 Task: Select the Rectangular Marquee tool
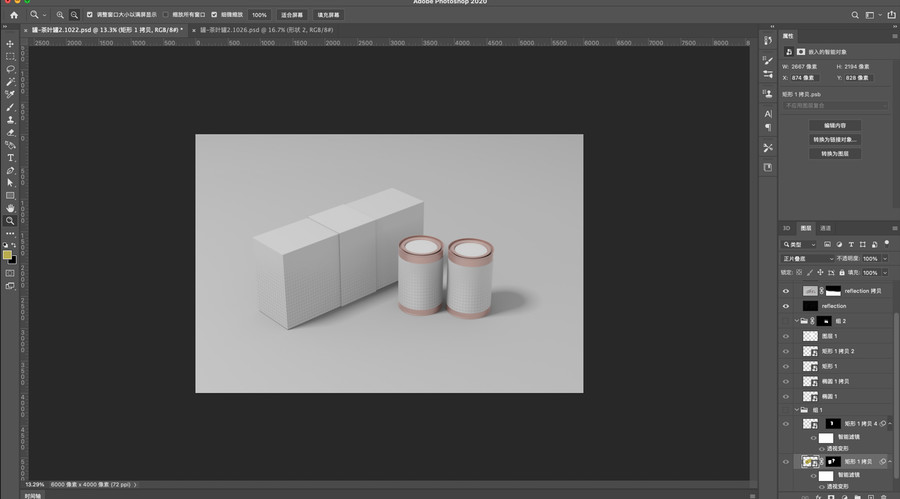pos(10,56)
